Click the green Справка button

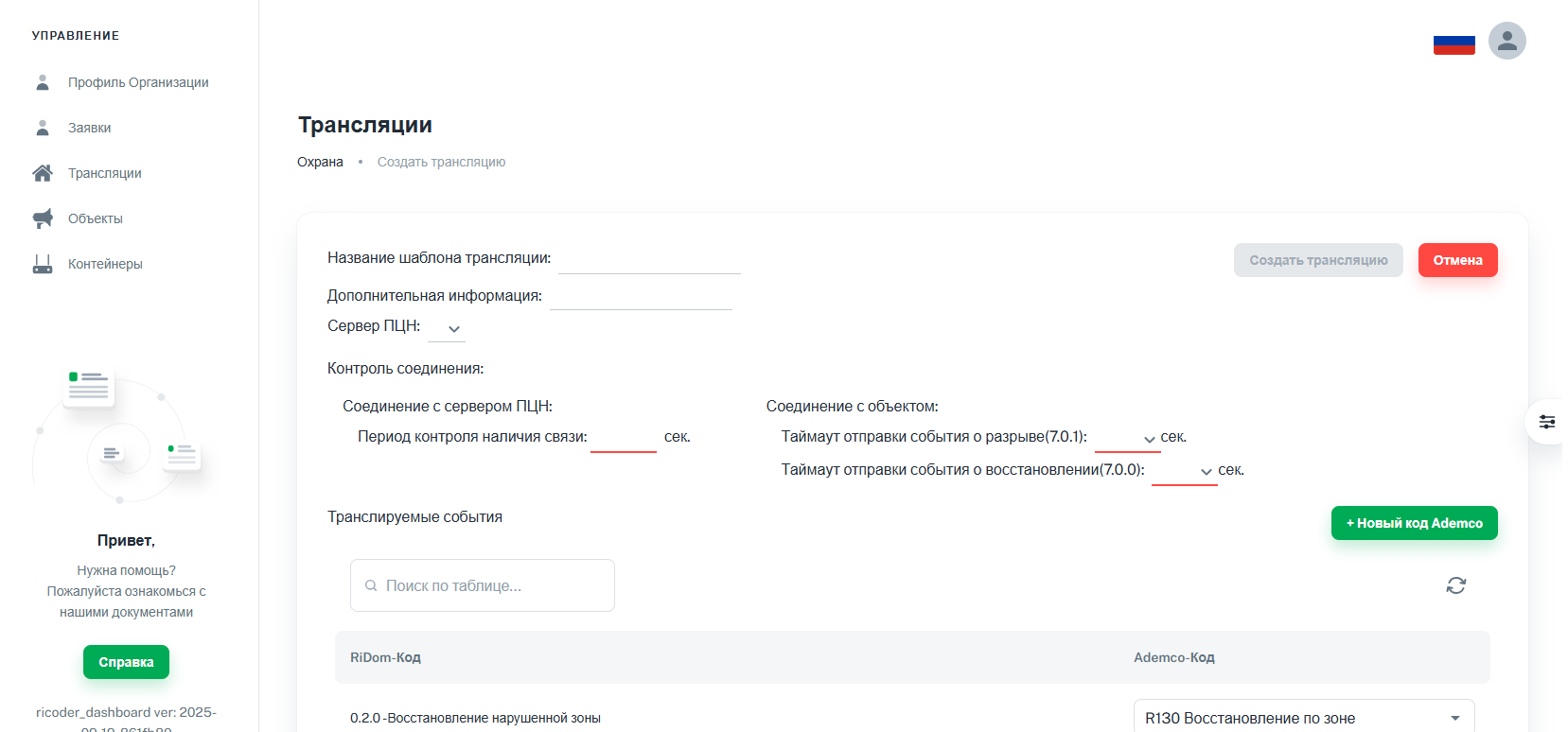coord(126,662)
